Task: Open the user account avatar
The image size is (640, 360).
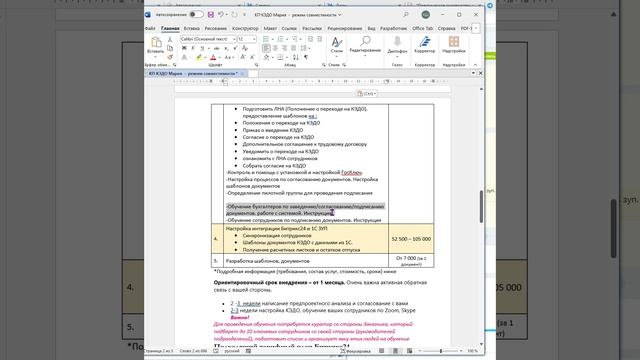Action: (x=425, y=15)
